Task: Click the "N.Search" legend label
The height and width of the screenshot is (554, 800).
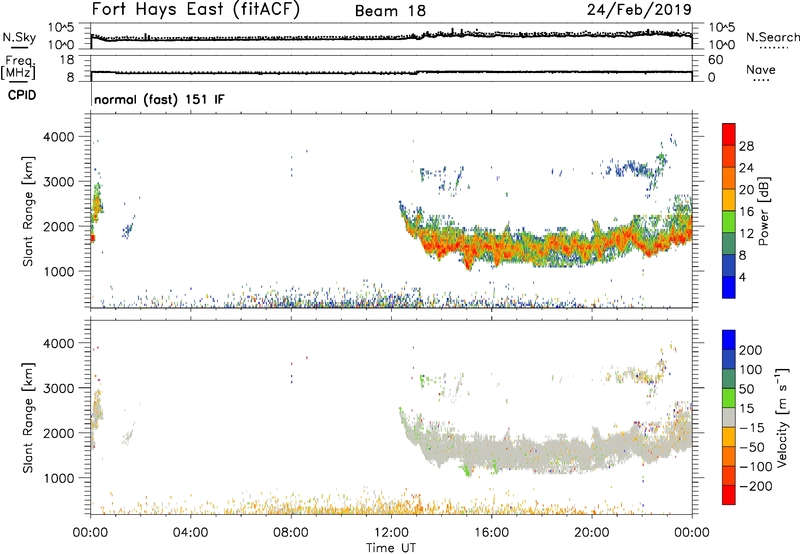Action: [x=772, y=37]
